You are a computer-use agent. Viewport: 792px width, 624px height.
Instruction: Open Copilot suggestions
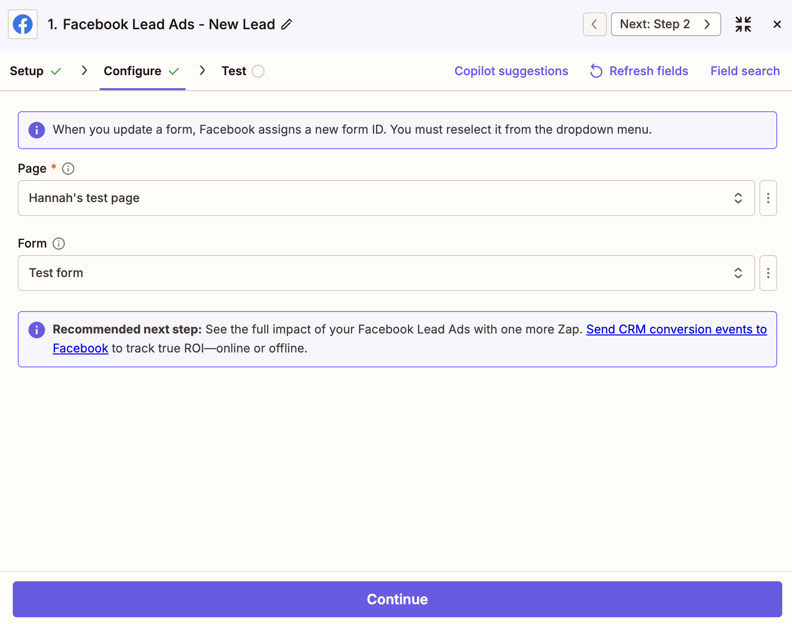pyautogui.click(x=511, y=71)
